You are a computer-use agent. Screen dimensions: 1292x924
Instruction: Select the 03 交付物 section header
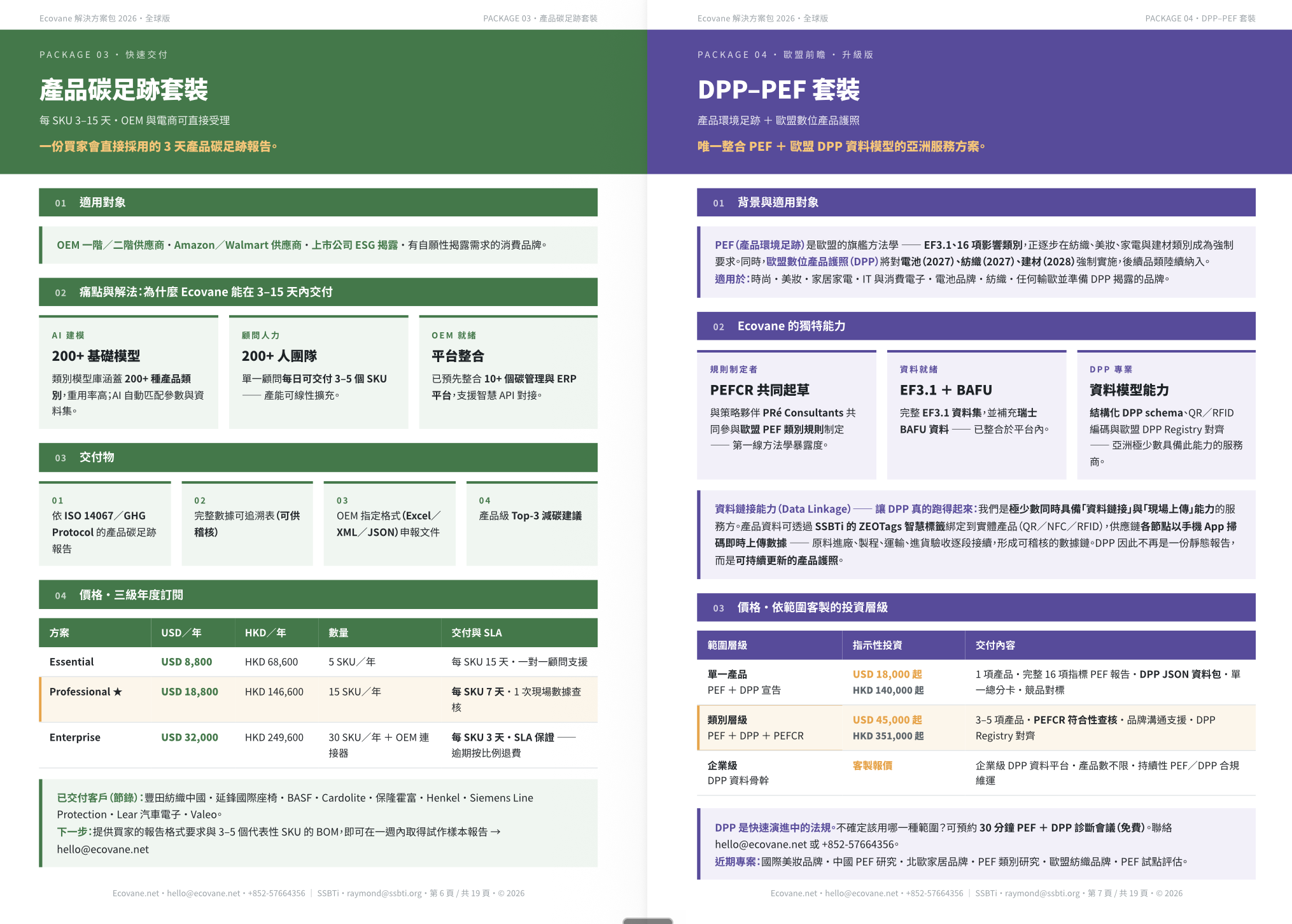tap(318, 458)
